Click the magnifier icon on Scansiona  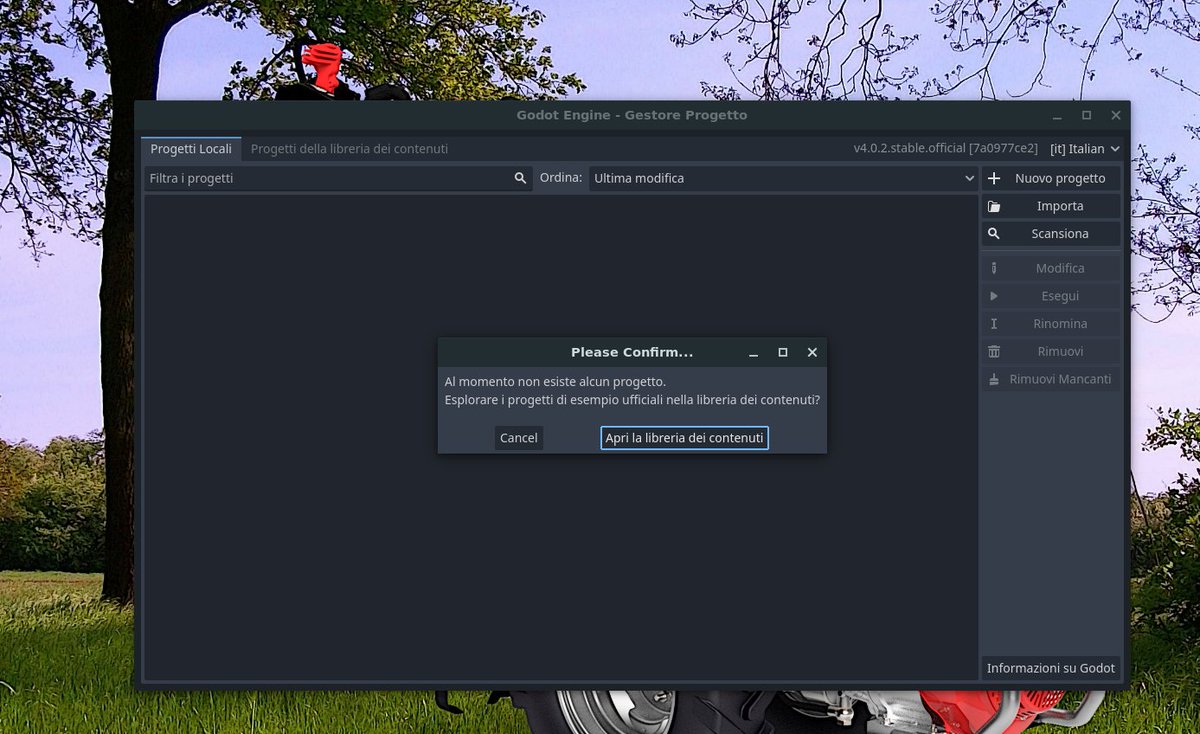pyautogui.click(x=993, y=233)
